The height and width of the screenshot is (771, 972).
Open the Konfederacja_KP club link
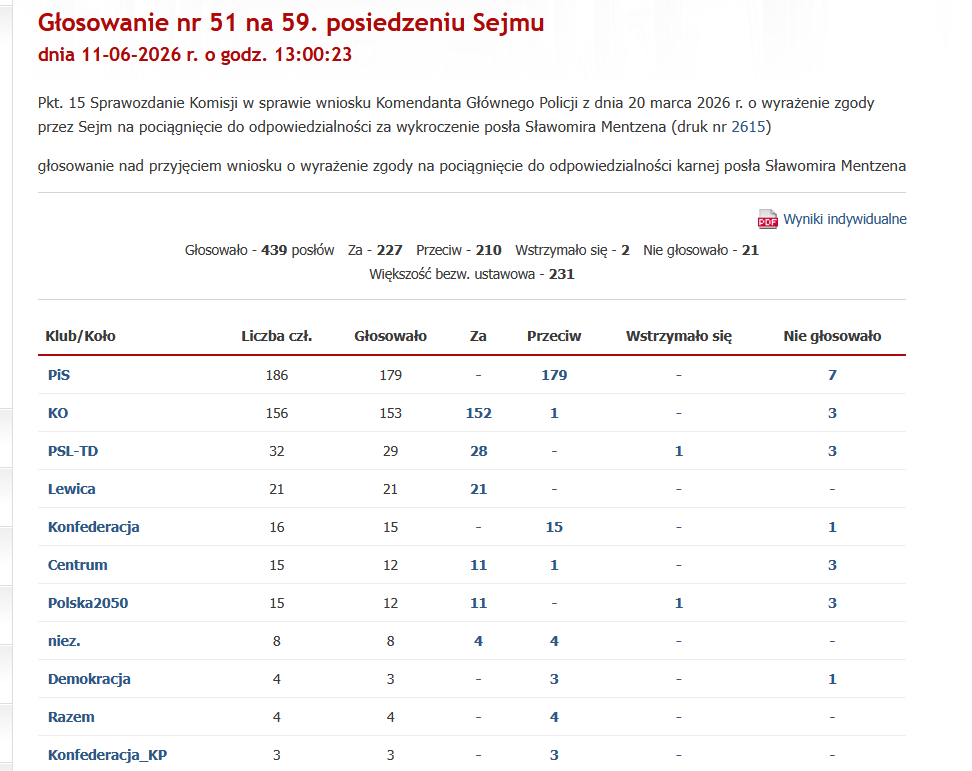click(x=108, y=755)
